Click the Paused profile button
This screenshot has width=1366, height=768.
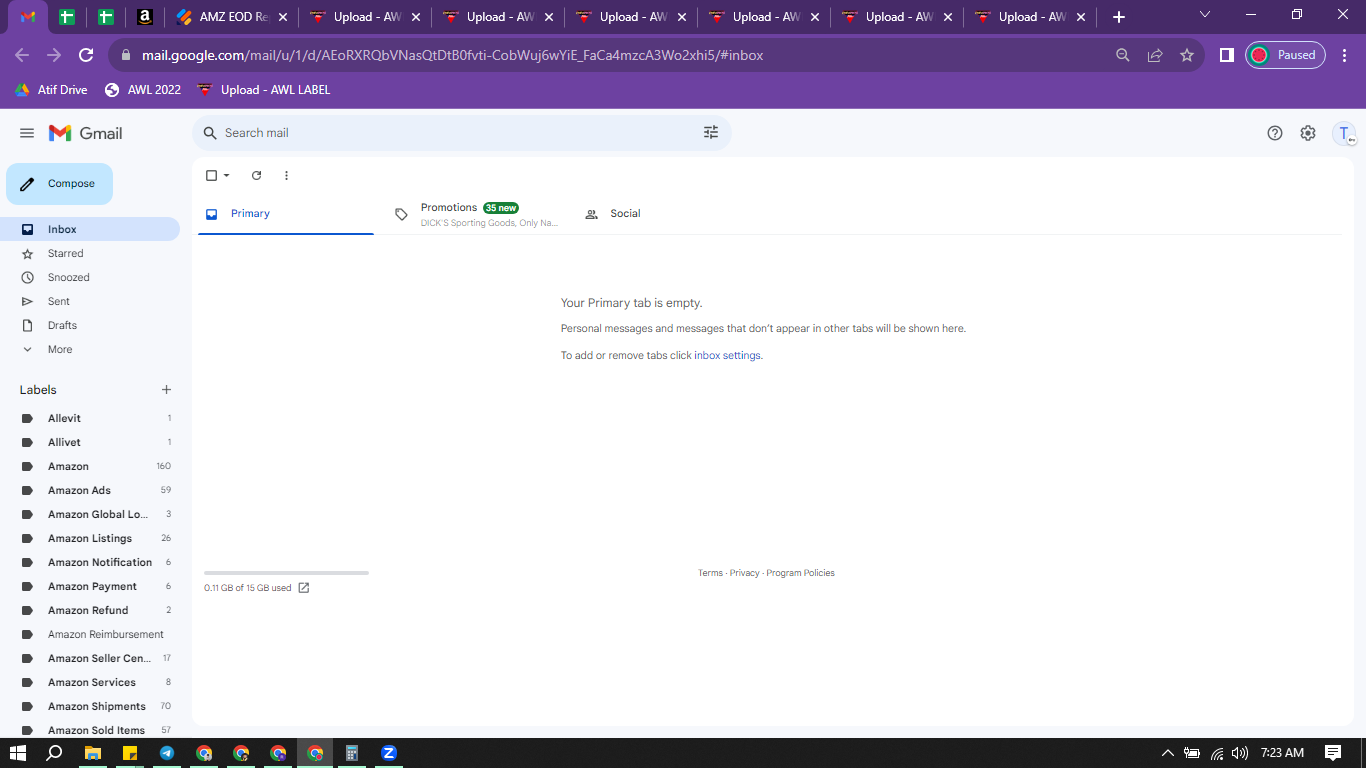[x=1285, y=56]
